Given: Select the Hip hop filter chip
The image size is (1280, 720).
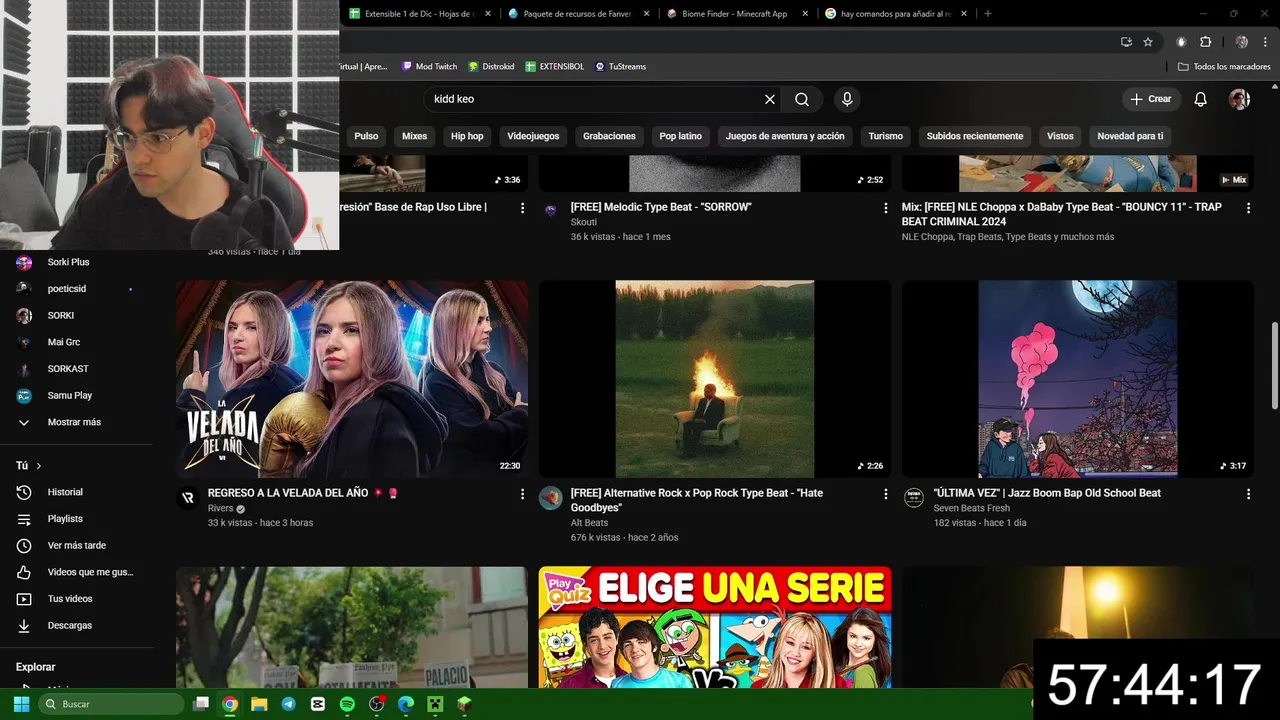Looking at the screenshot, I should (467, 136).
